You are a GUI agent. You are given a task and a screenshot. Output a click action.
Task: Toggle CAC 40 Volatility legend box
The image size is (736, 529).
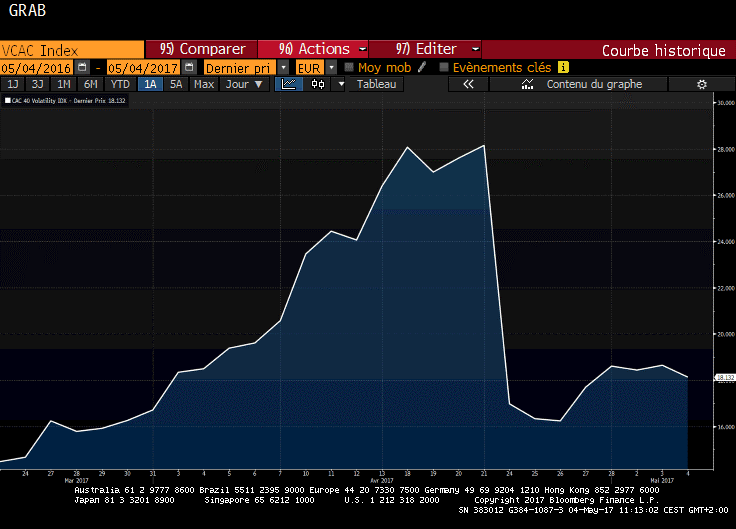click(x=8, y=100)
